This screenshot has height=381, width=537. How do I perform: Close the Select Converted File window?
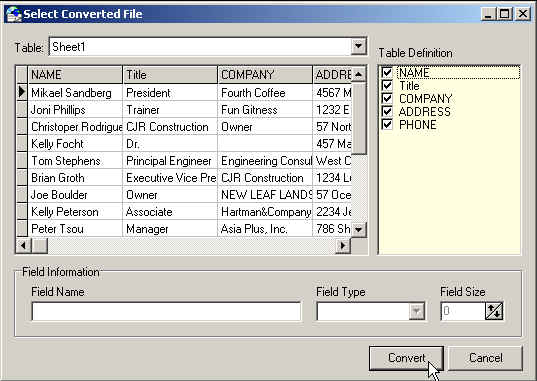click(523, 14)
